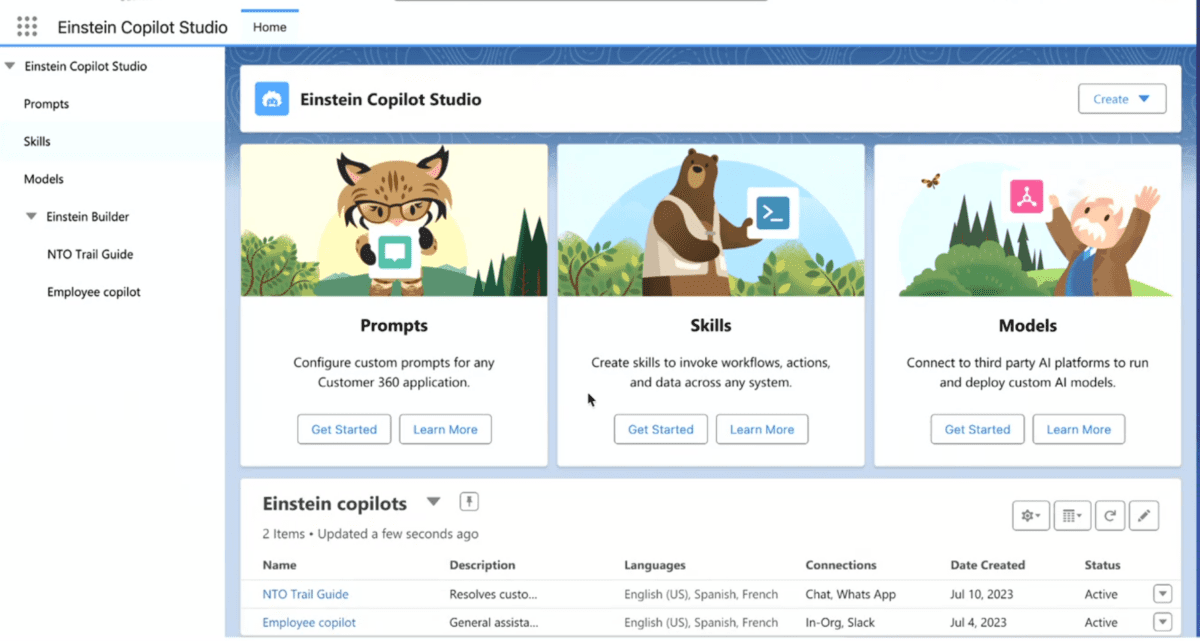
Task: Click the 'Jul 4, 2023' date cell
Action: coord(980,622)
